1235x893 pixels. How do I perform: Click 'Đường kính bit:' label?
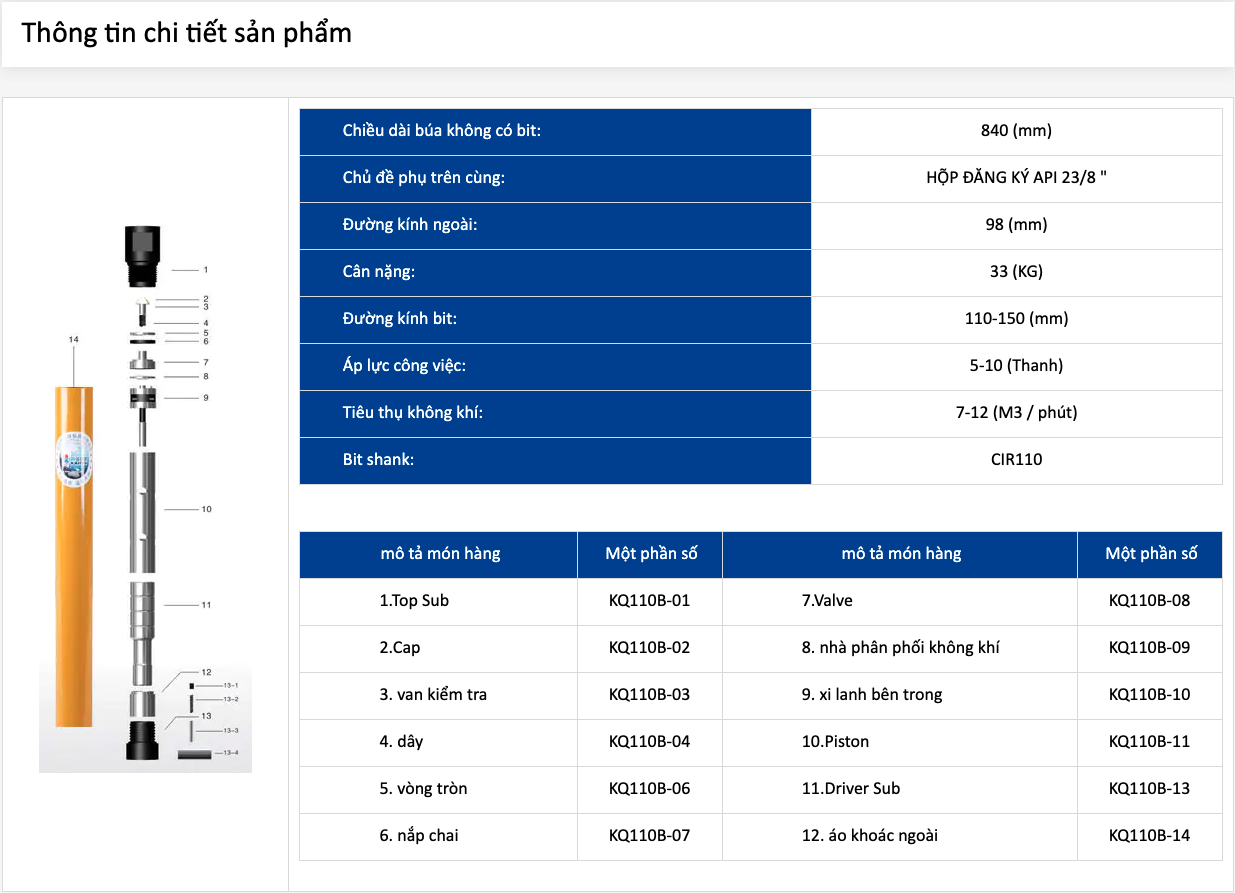(x=400, y=319)
